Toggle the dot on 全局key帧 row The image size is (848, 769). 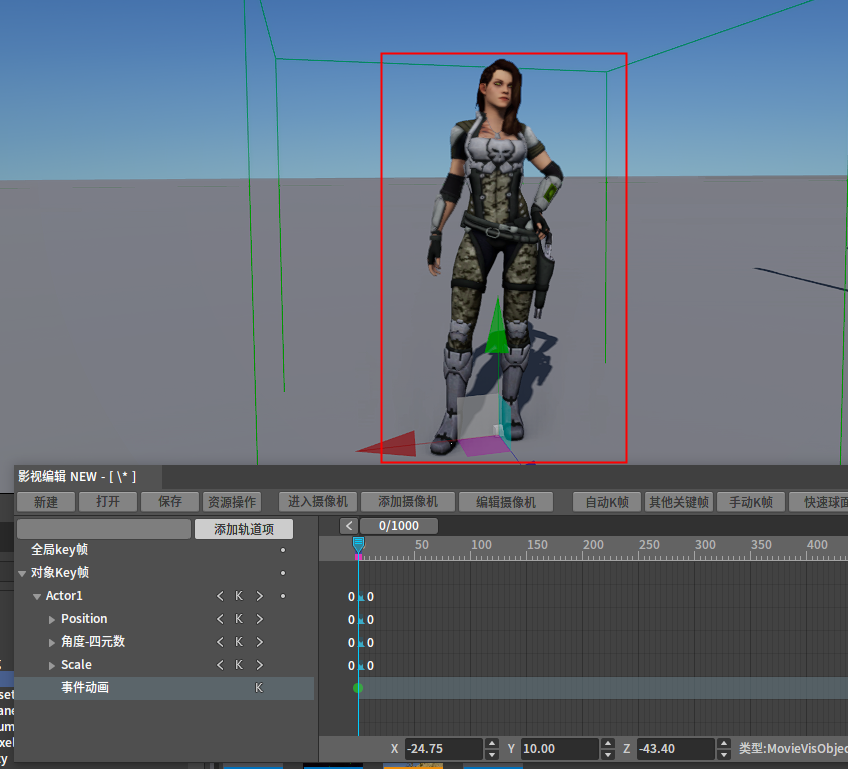tap(283, 550)
